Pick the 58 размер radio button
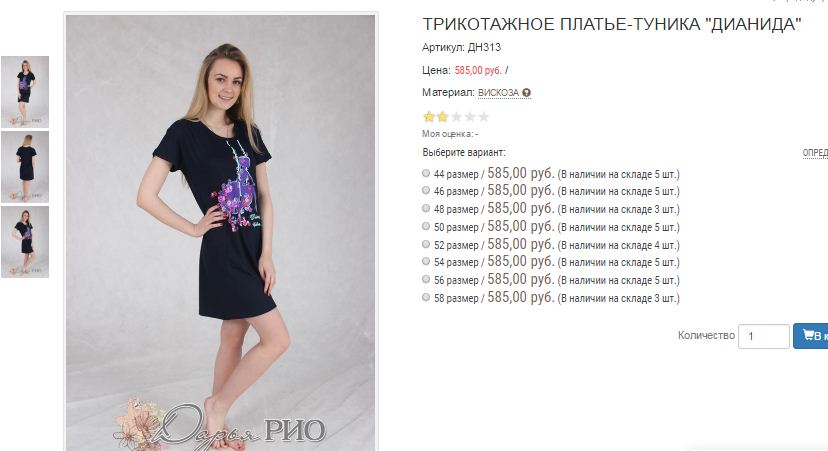 pyautogui.click(x=426, y=297)
